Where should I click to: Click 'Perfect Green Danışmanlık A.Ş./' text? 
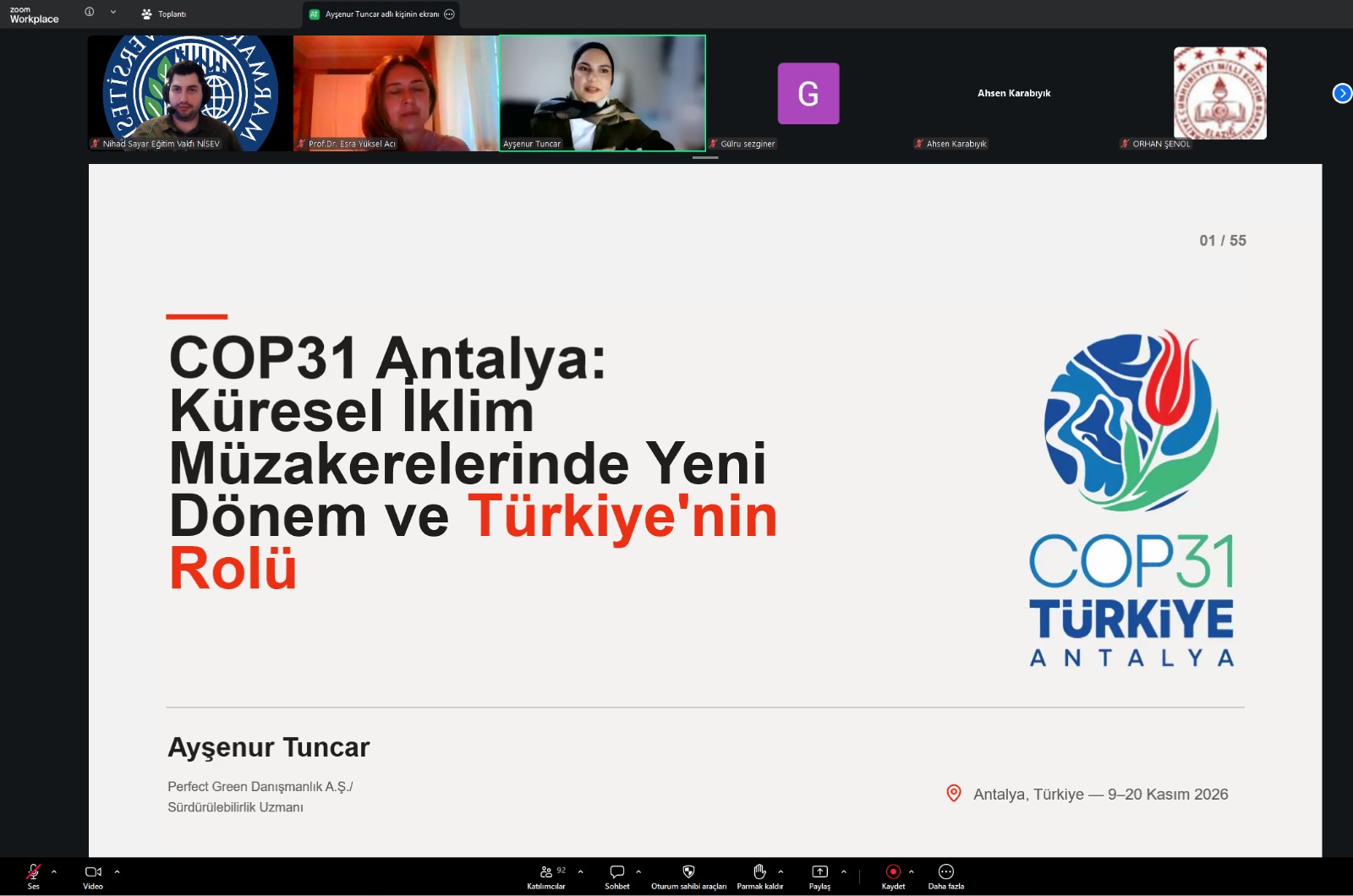click(260, 786)
